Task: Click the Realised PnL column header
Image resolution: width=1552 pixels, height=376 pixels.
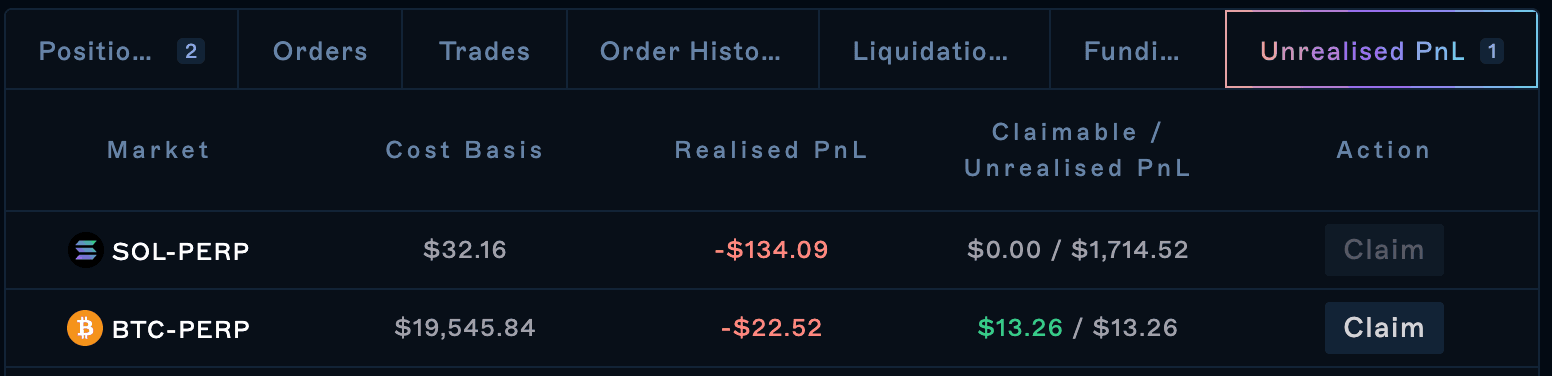Action: coord(772,150)
